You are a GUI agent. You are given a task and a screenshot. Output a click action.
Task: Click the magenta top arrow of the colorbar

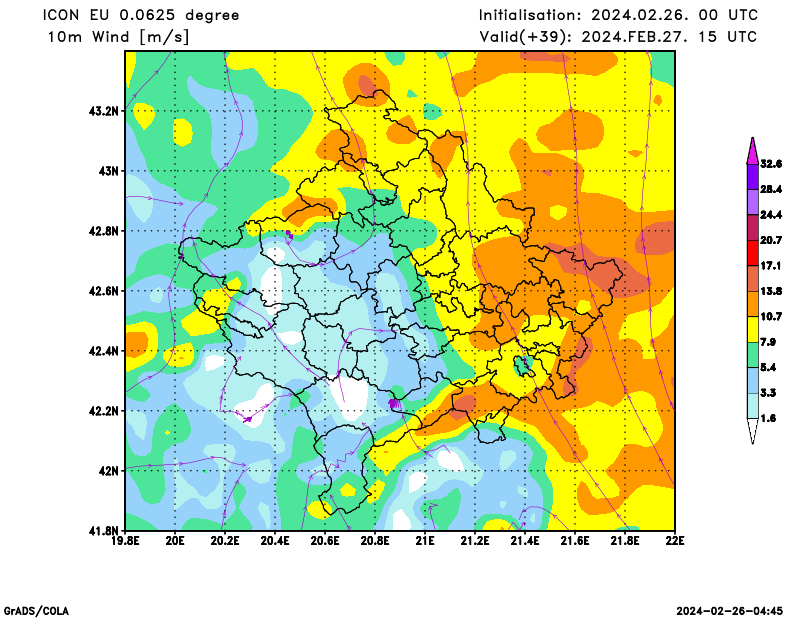coord(753,152)
